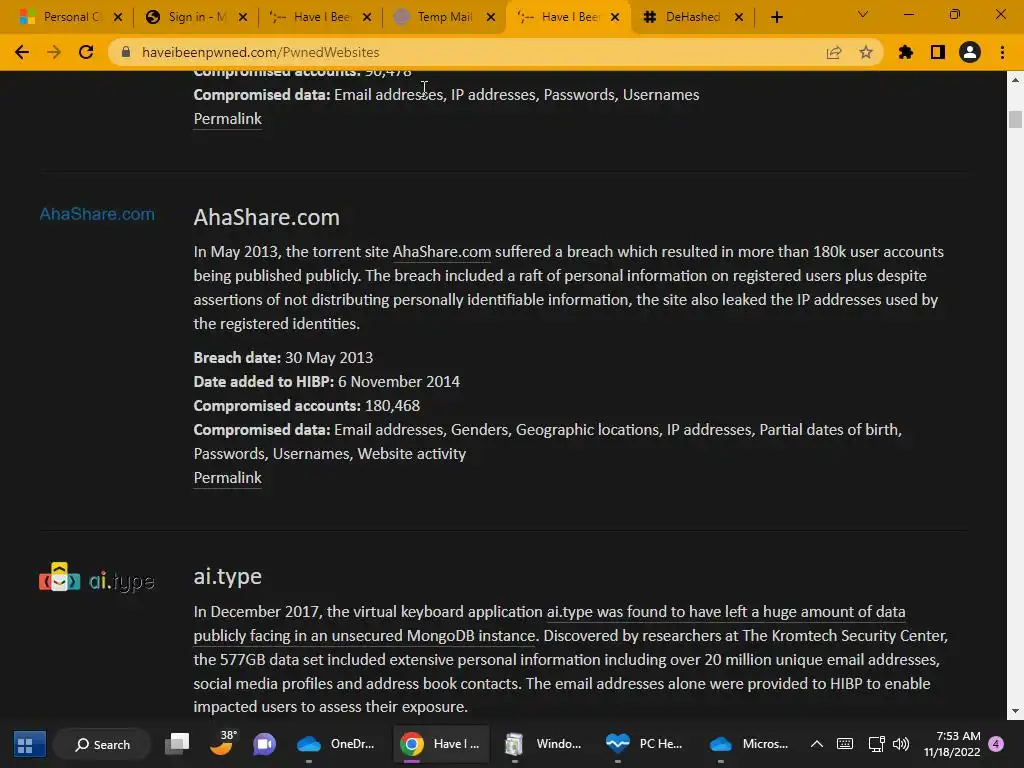
Task: Share this page icon in address bar
Action: [x=834, y=52]
